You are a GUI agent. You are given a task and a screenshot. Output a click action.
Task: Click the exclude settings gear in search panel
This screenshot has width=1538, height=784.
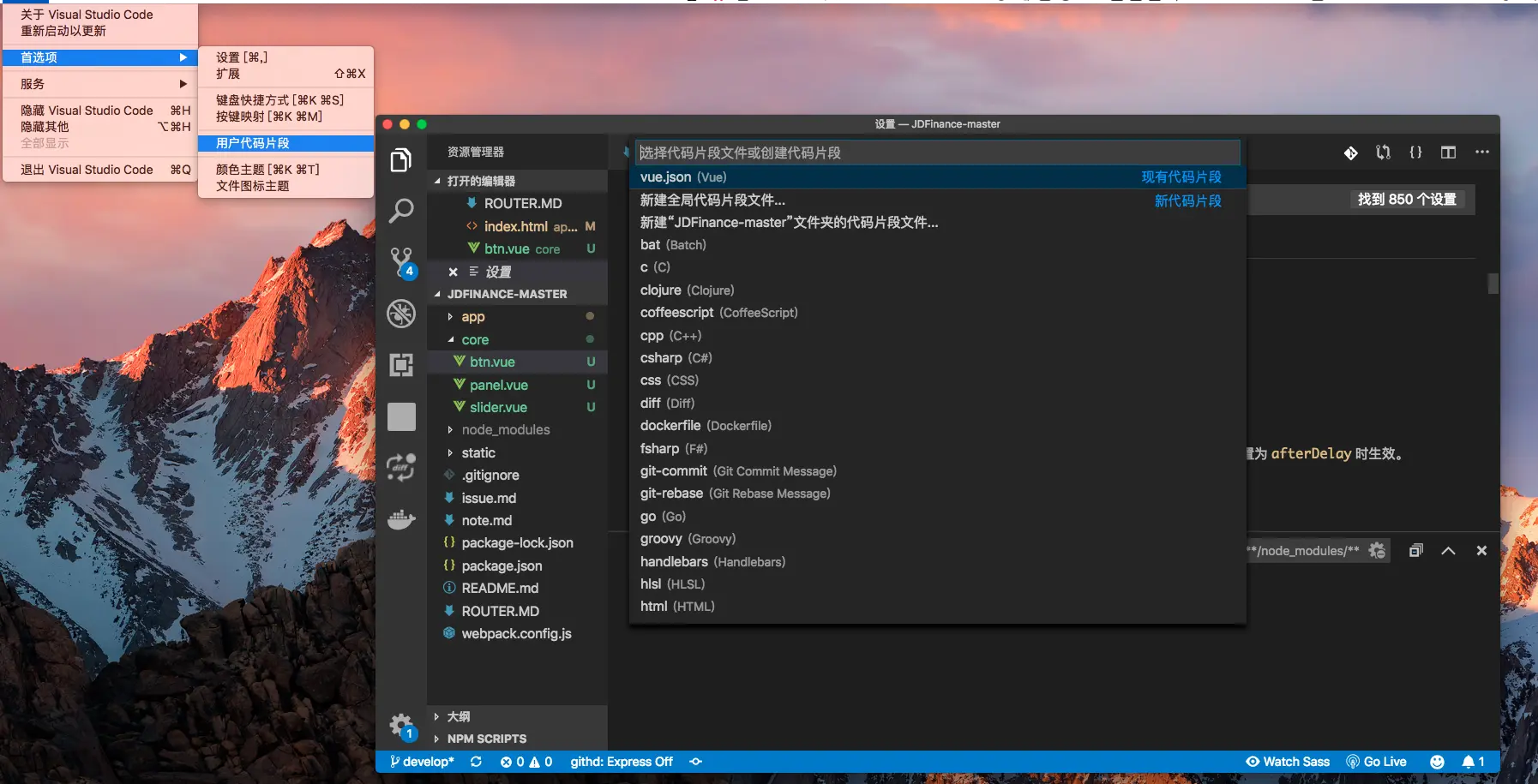[x=1377, y=551]
